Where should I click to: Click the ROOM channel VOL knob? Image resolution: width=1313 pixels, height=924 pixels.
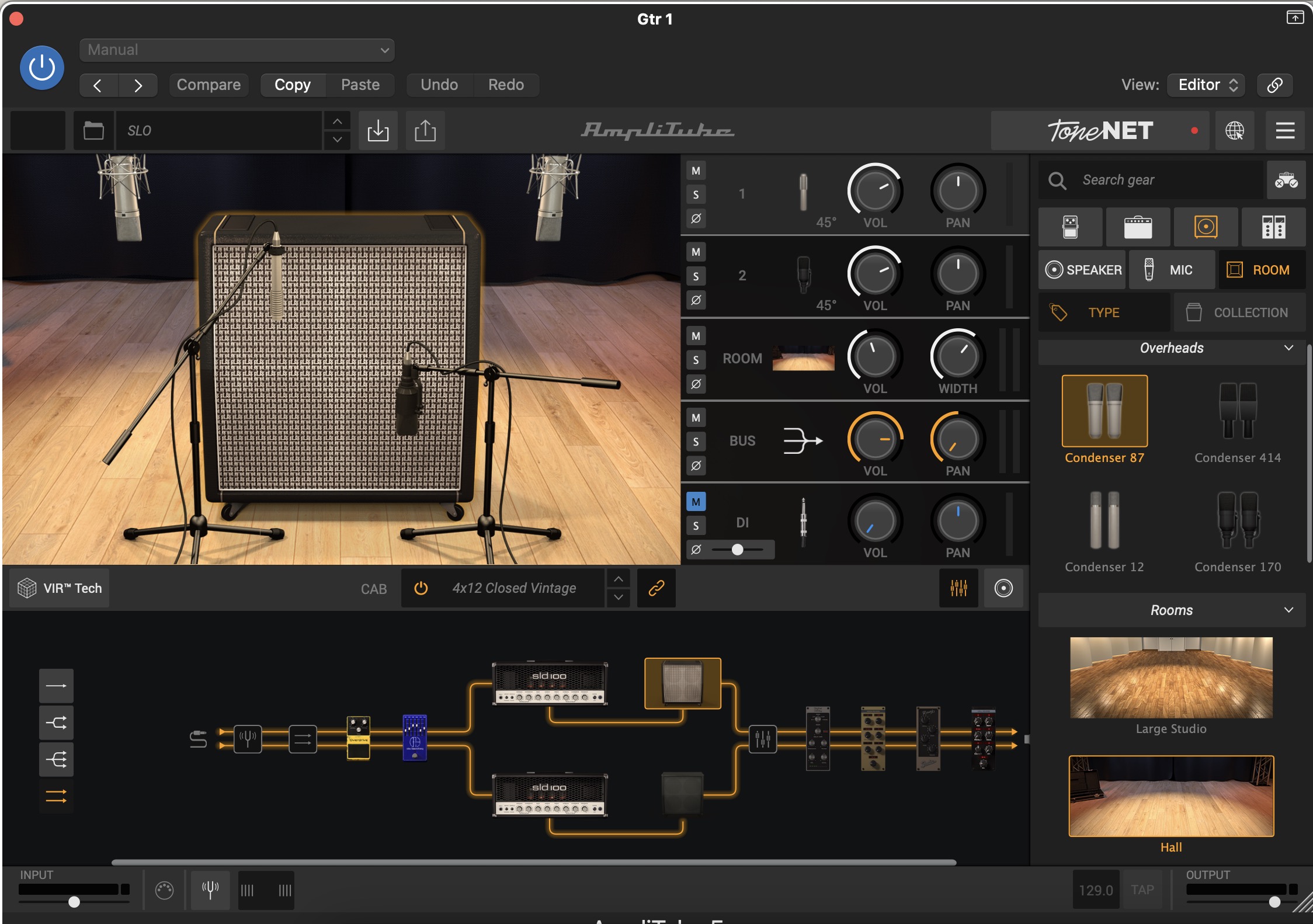(875, 357)
